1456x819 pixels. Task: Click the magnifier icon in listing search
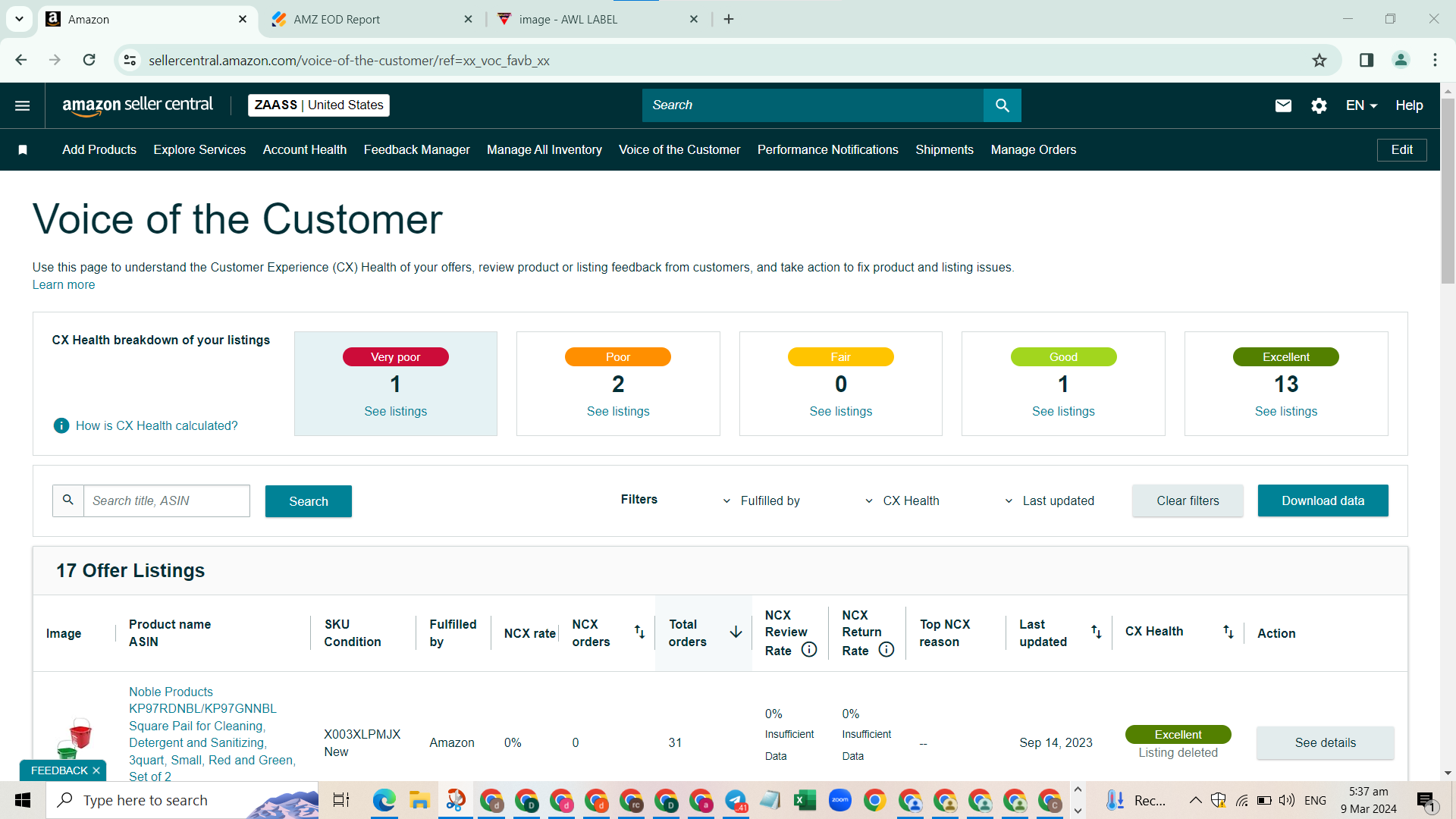coord(68,500)
